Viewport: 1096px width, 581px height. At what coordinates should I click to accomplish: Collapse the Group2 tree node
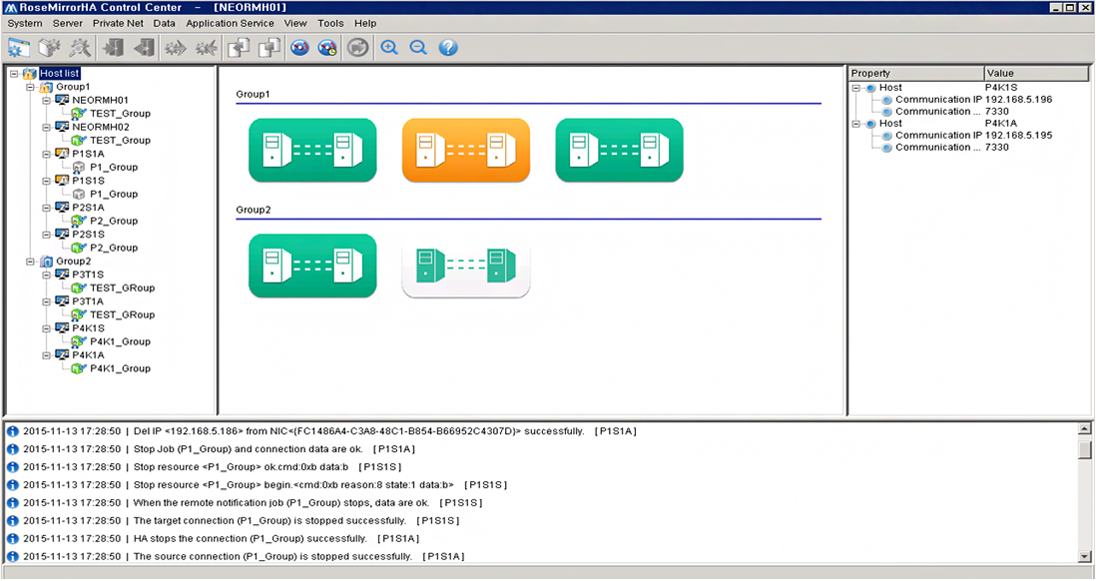tap(30, 261)
